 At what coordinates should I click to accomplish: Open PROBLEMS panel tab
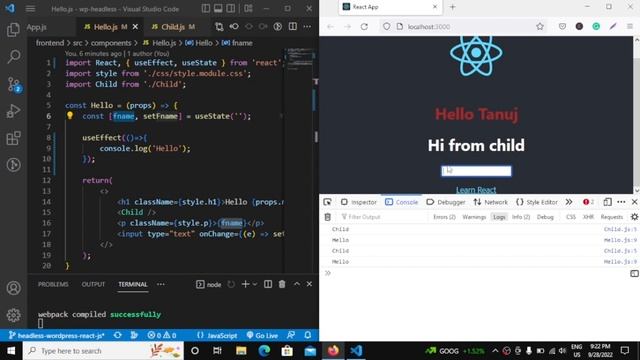click(53, 284)
